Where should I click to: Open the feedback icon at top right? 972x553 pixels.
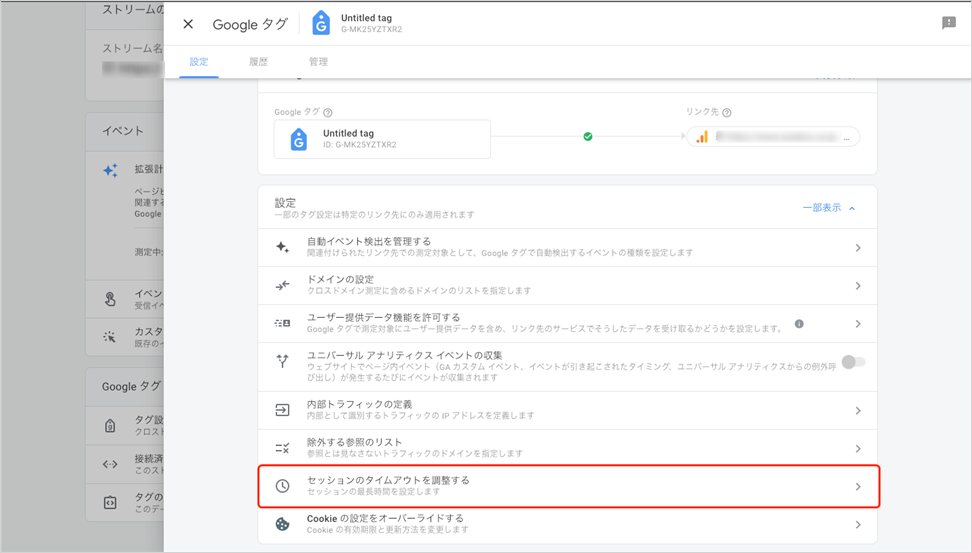(x=948, y=23)
